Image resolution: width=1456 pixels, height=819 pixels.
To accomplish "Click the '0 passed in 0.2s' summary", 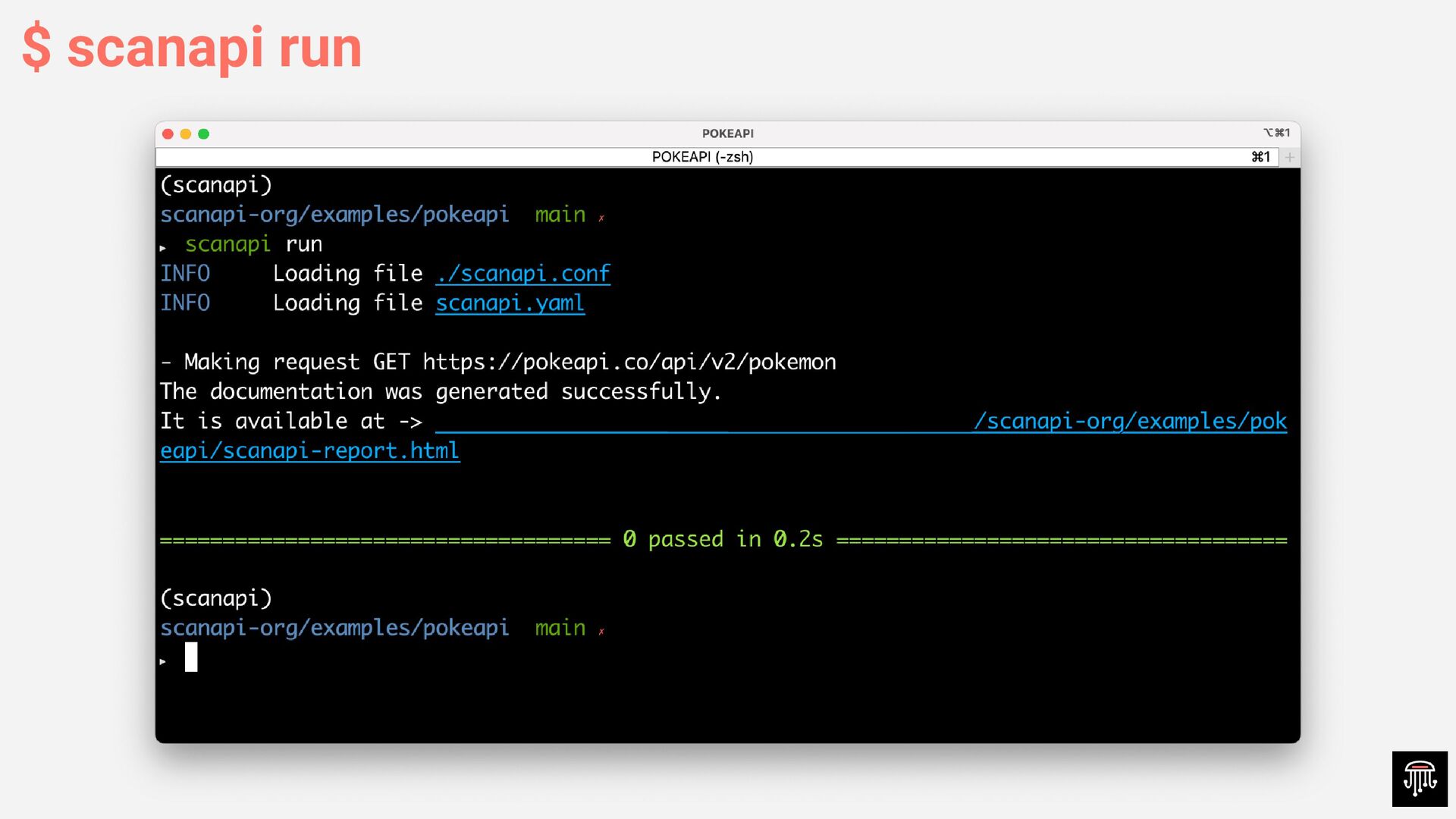I will pos(723,539).
